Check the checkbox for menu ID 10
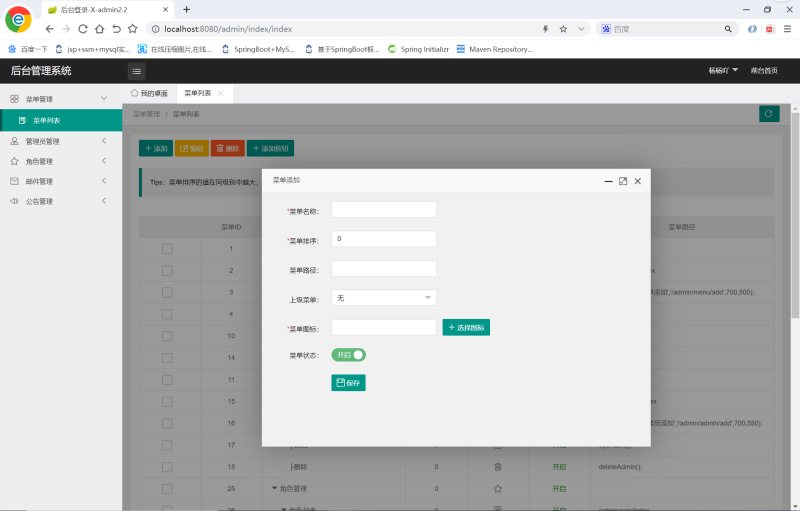800x511 pixels. click(167, 336)
